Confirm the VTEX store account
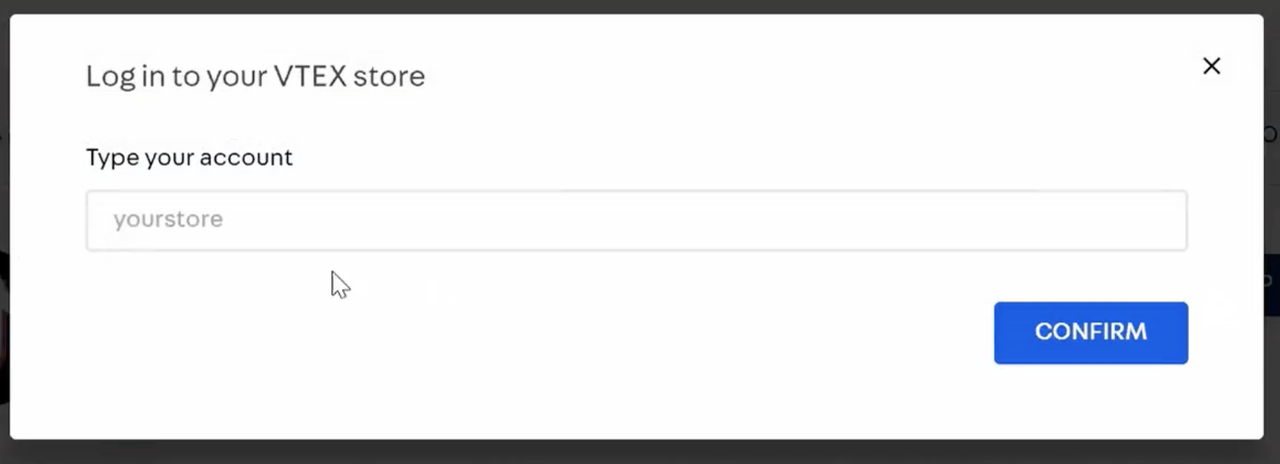 1091,333
